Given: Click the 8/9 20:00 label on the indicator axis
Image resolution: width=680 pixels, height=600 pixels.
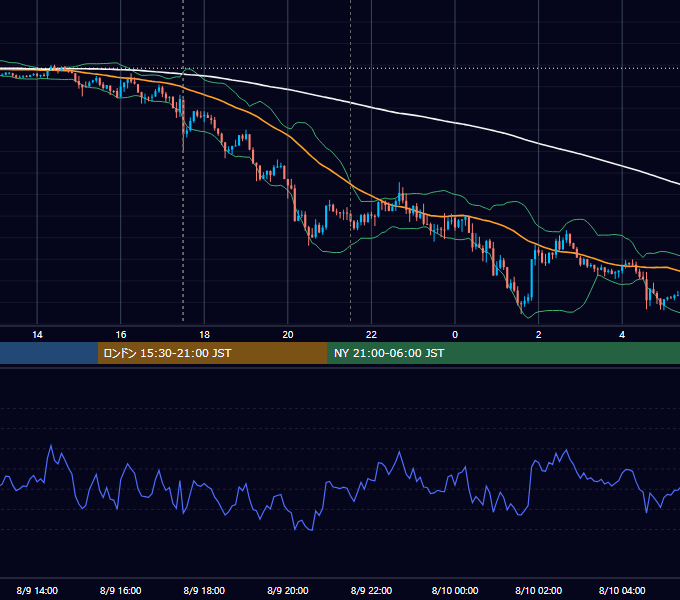Looking at the screenshot, I should click(288, 590).
